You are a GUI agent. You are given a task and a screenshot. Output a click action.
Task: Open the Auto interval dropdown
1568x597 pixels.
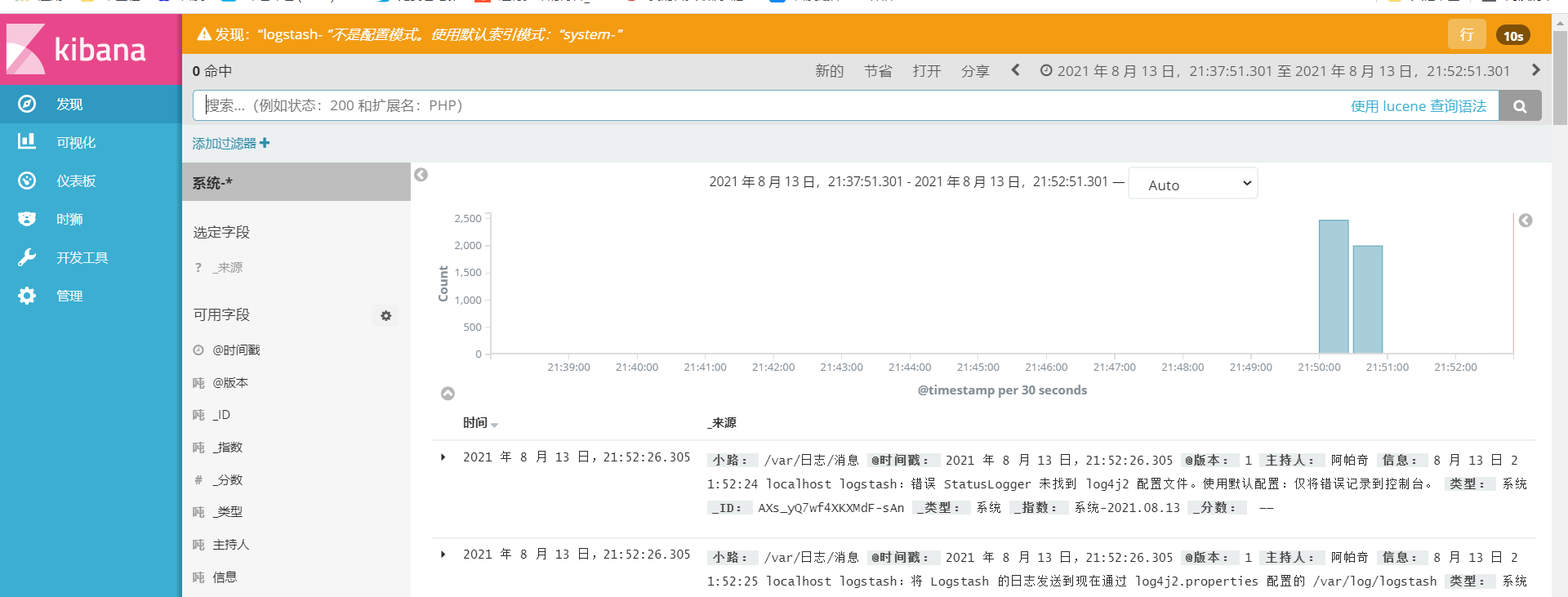tap(1192, 184)
